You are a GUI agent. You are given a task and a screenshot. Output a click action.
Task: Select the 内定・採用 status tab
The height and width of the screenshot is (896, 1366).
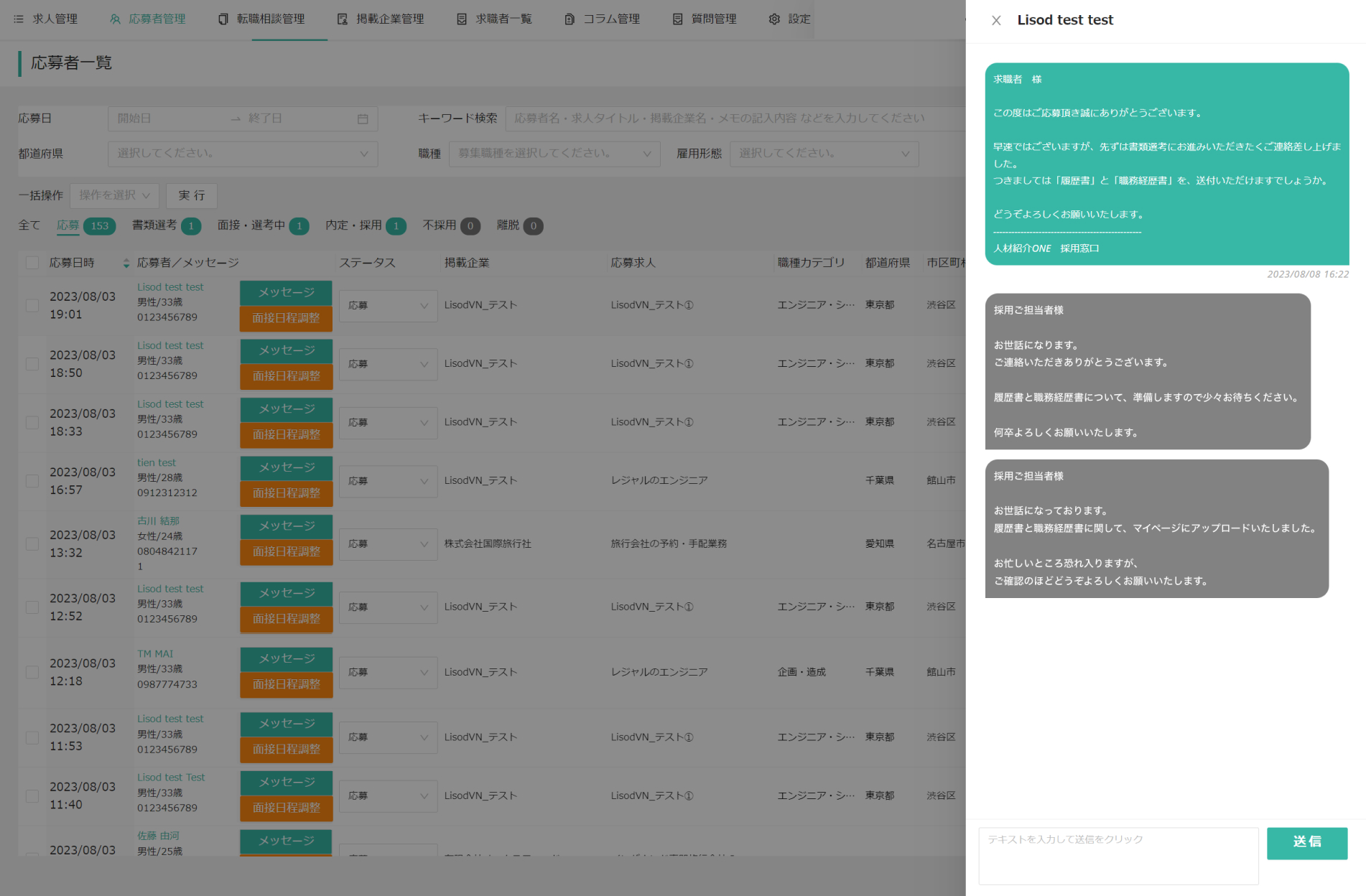tap(366, 225)
